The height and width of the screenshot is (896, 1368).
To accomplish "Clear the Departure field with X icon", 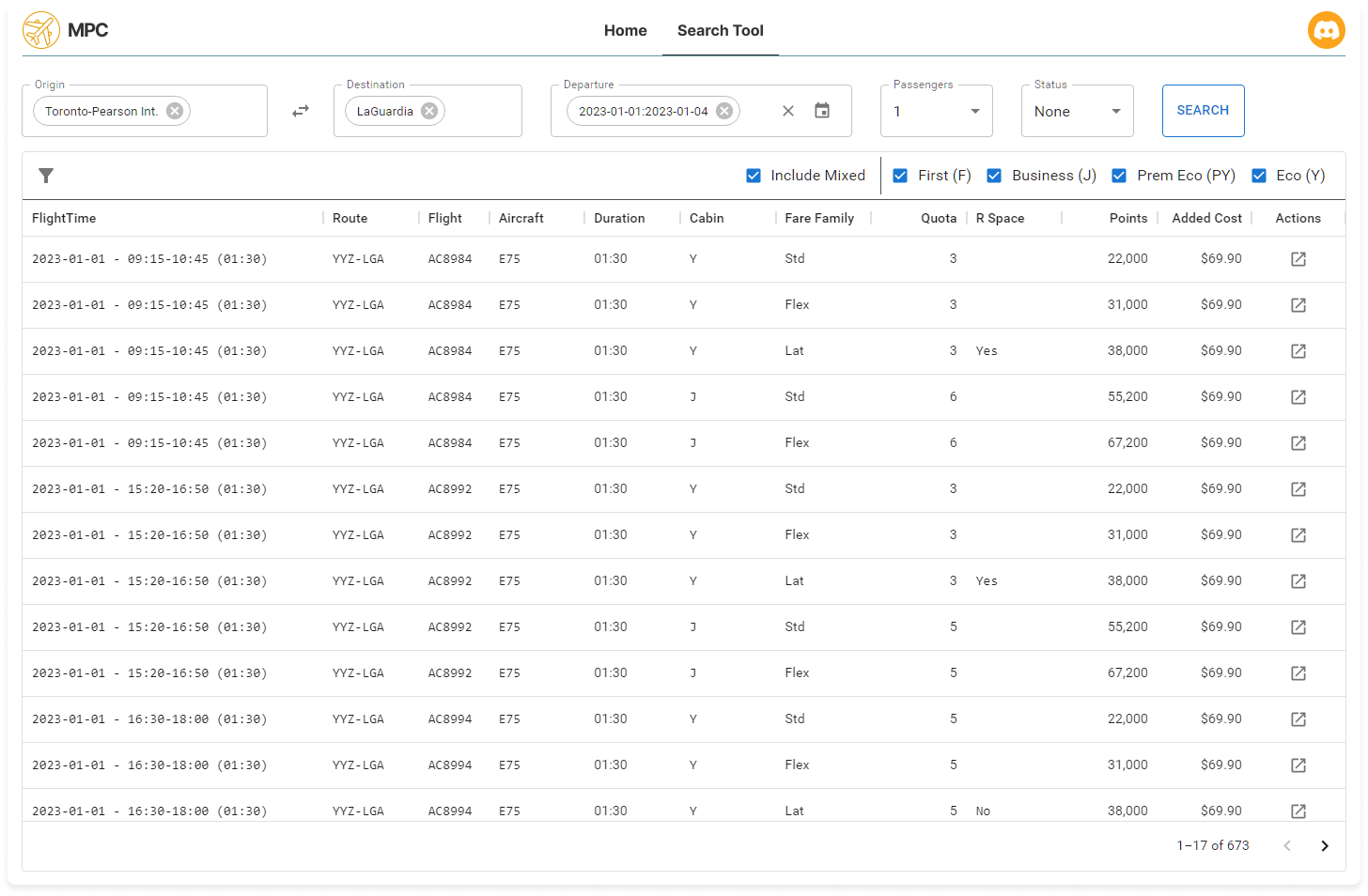I will pyautogui.click(x=788, y=111).
